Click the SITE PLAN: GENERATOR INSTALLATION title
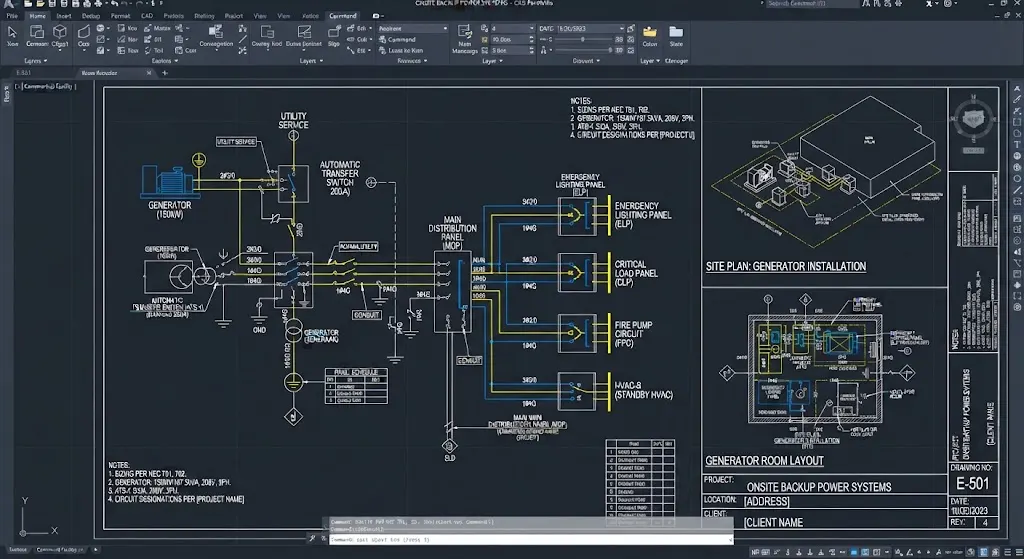Screen dimensions: 1024x559 click(x=786, y=266)
